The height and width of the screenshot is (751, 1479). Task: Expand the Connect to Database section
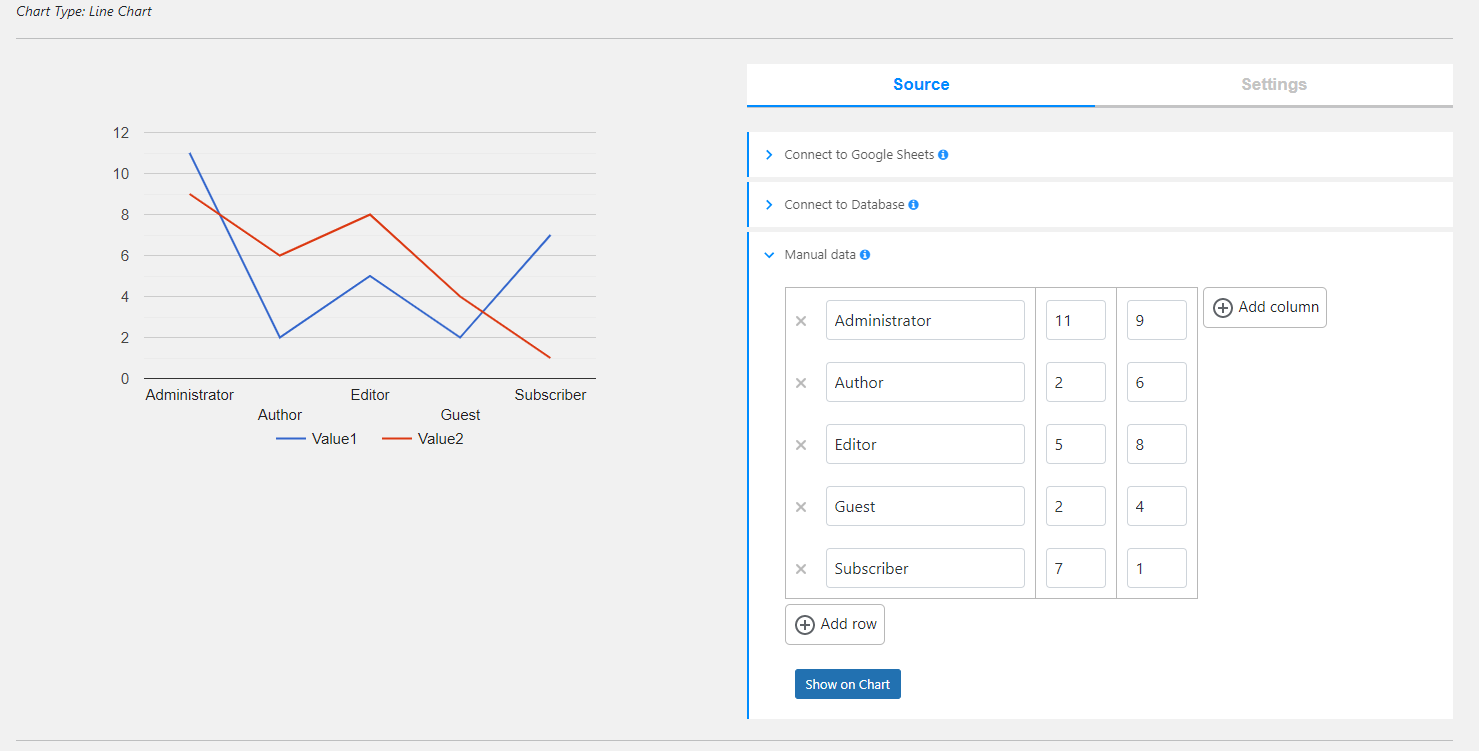click(x=844, y=205)
